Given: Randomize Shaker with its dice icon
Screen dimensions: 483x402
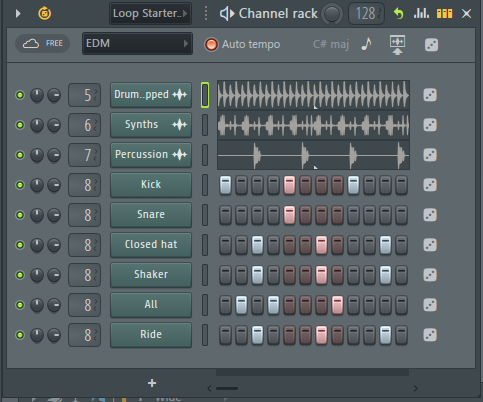Looking at the screenshot, I should (430, 275).
